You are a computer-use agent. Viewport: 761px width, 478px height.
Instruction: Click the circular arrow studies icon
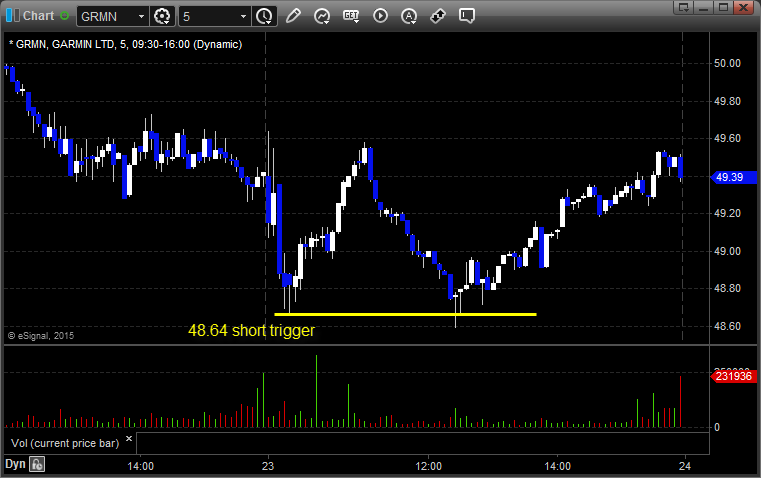(x=322, y=16)
